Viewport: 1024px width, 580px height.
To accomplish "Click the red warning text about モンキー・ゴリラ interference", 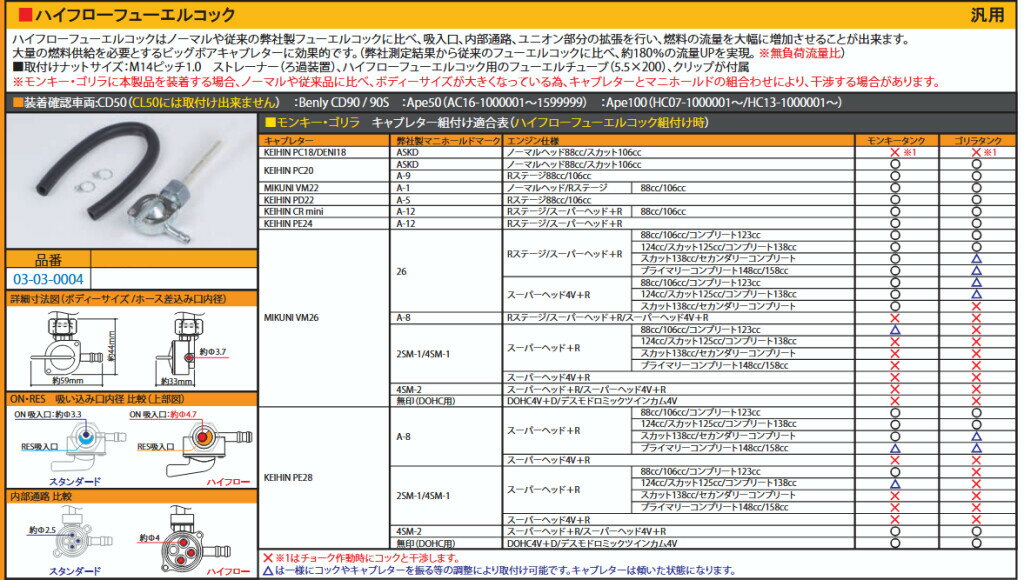I will point(477,82).
